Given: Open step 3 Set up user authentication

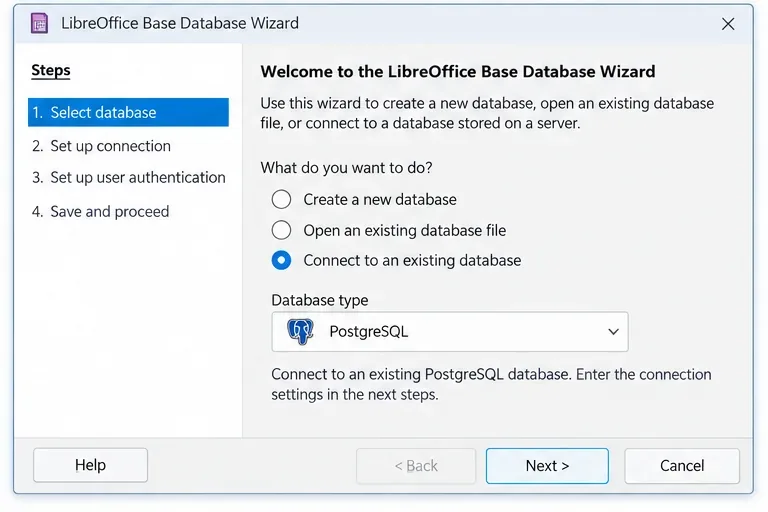Looking at the screenshot, I should click(128, 177).
